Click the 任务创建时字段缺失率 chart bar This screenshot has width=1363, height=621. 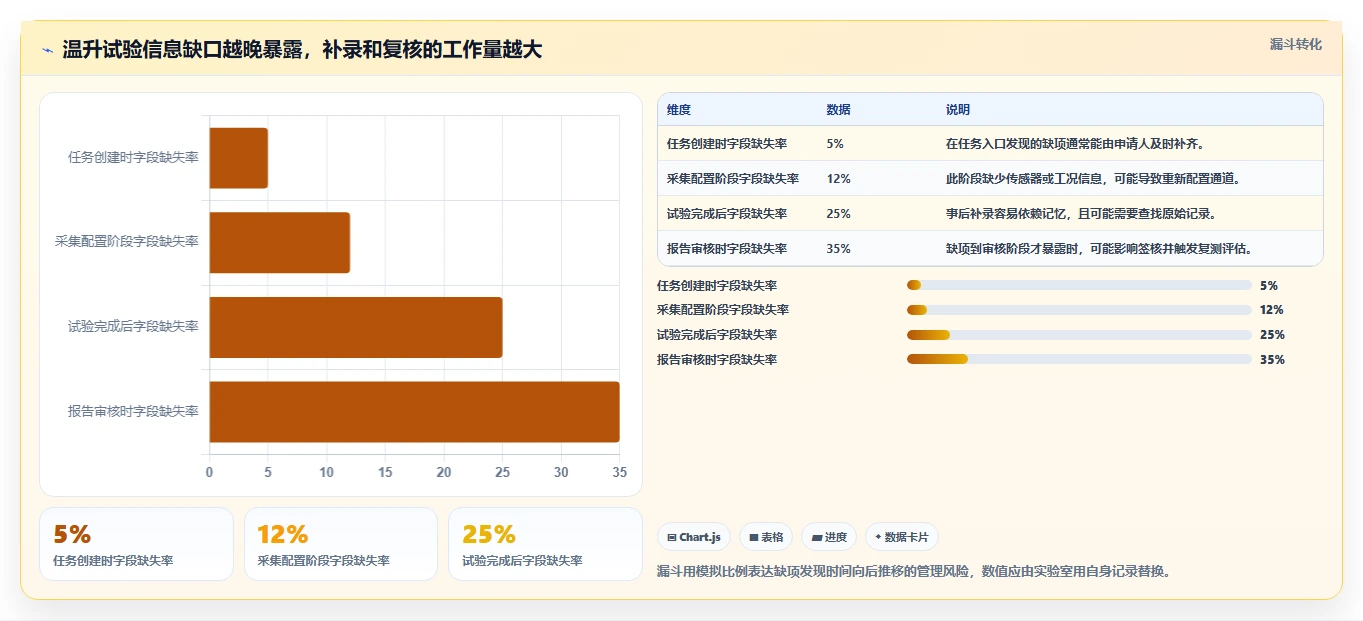(x=238, y=158)
